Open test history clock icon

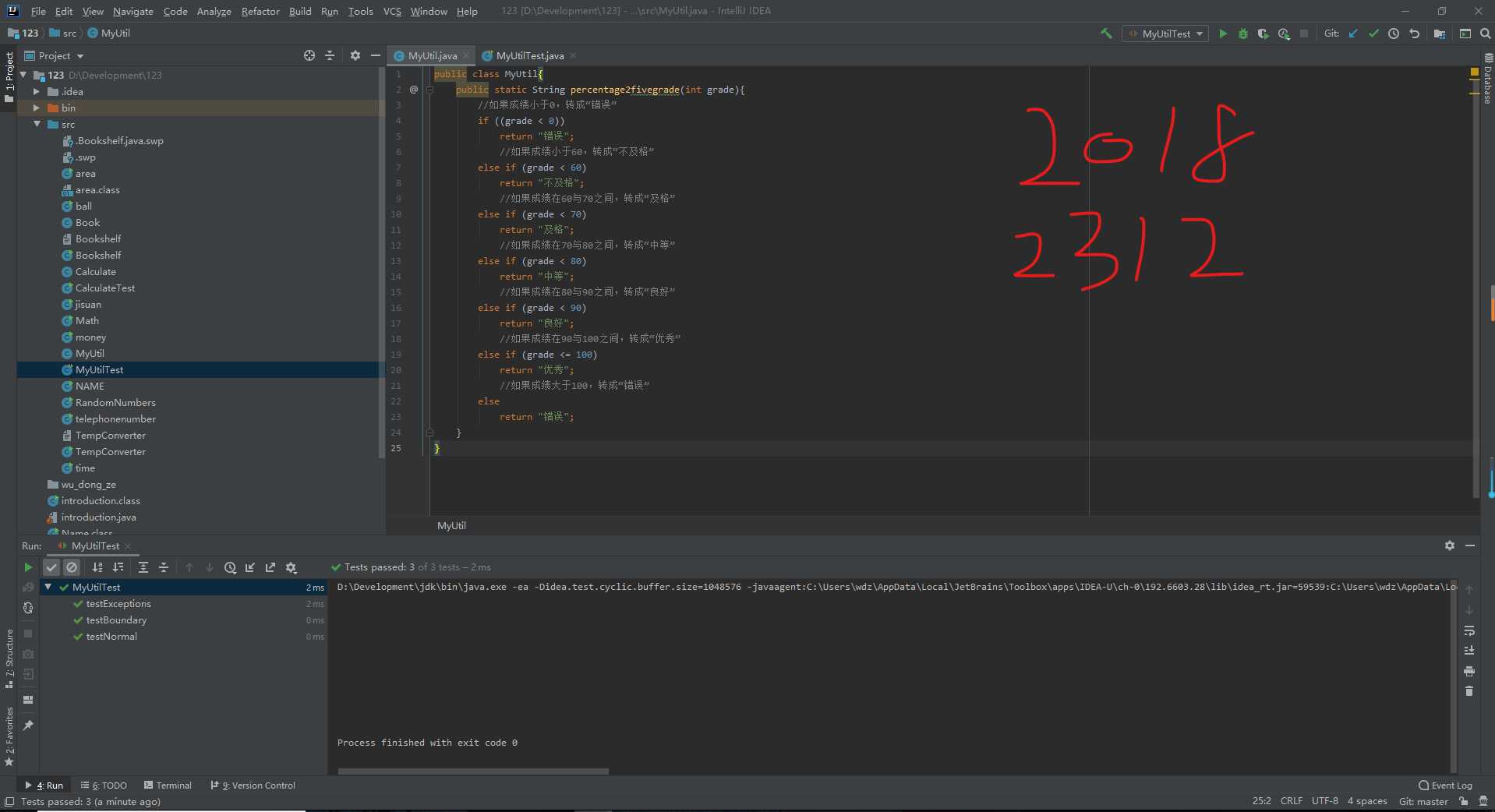click(230, 567)
